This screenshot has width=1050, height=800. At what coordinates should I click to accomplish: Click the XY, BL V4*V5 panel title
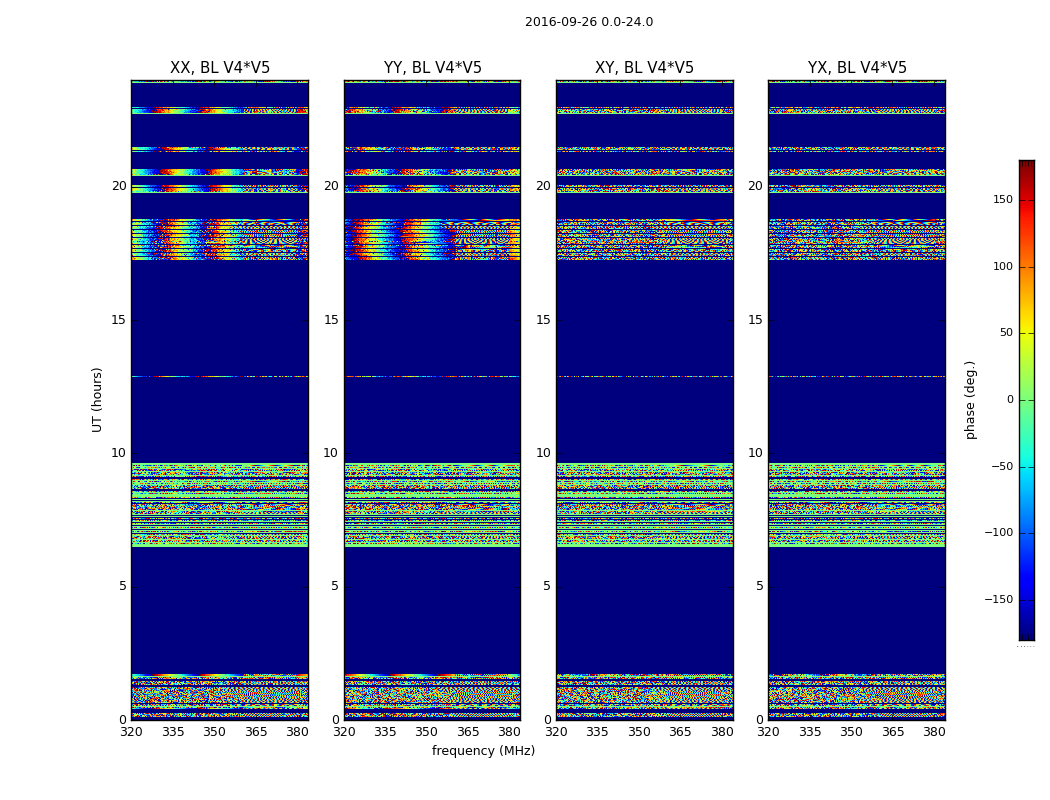tap(644, 68)
